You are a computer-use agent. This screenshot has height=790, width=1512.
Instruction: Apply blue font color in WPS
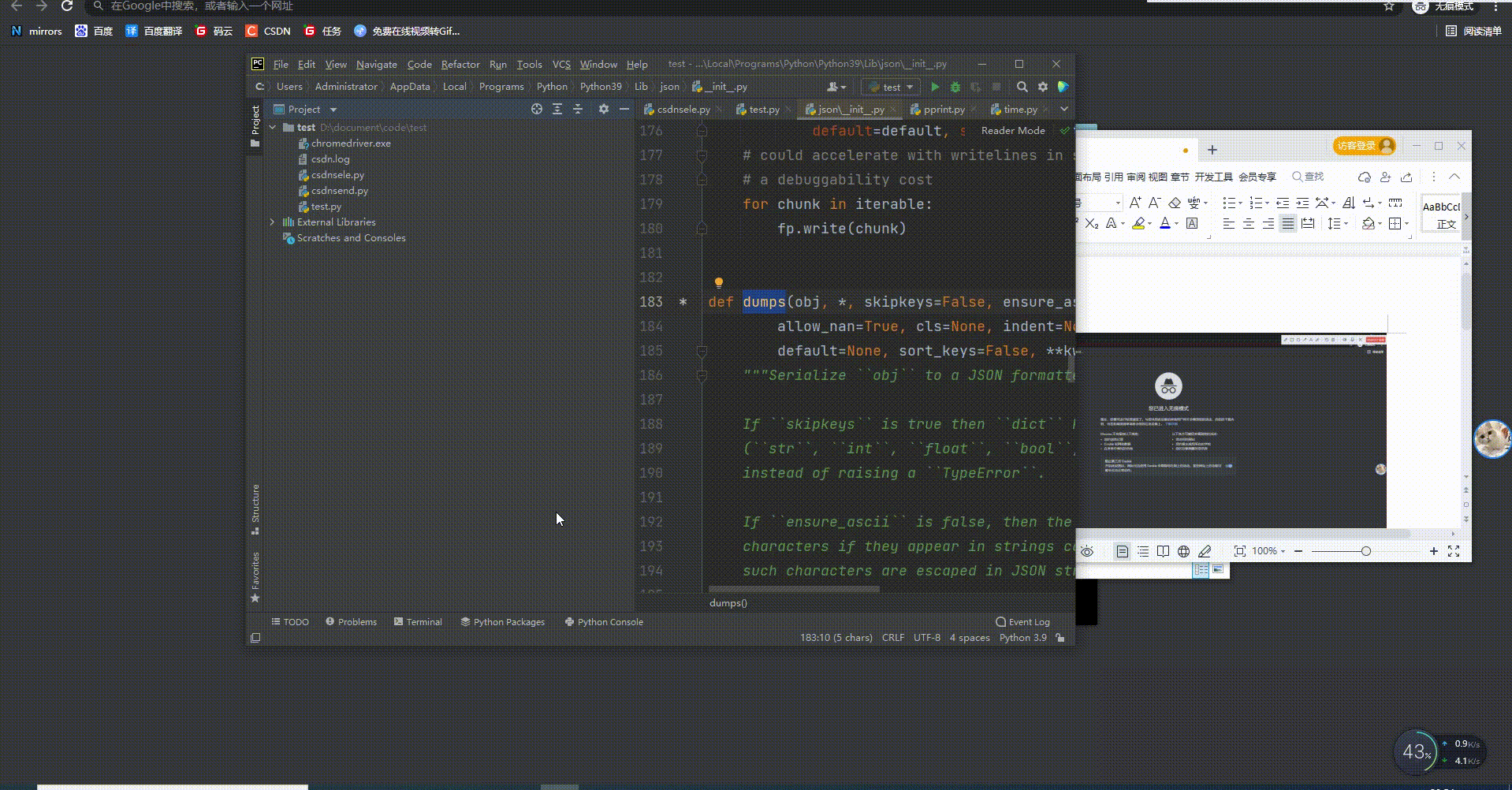[x=1165, y=224]
